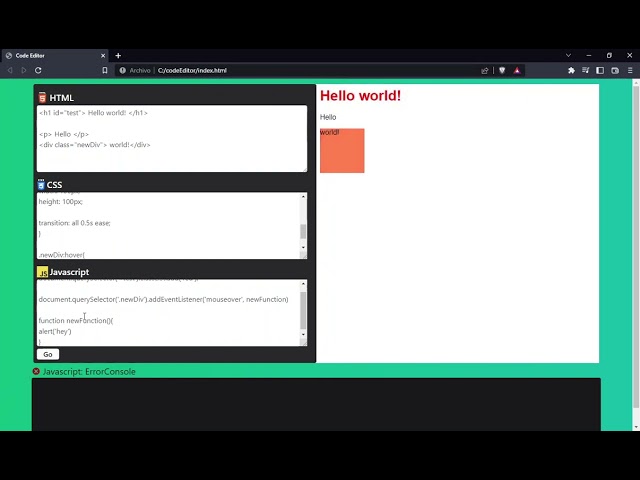Click the site info icon beside Archivo
Image resolution: width=640 pixels, height=480 pixels.
[122, 70]
